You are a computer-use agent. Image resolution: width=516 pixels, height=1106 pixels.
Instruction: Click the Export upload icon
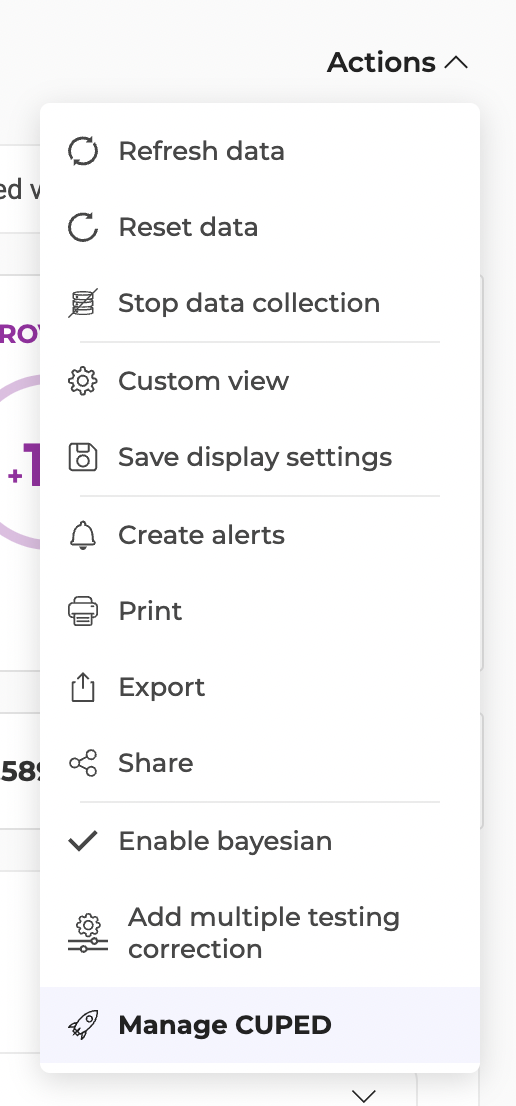83,687
